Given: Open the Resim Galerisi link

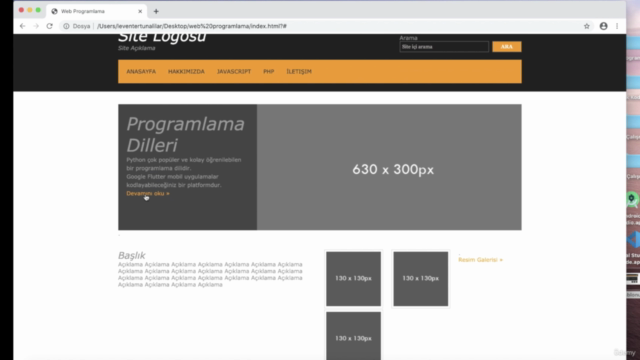Looking at the screenshot, I should [480, 260].
